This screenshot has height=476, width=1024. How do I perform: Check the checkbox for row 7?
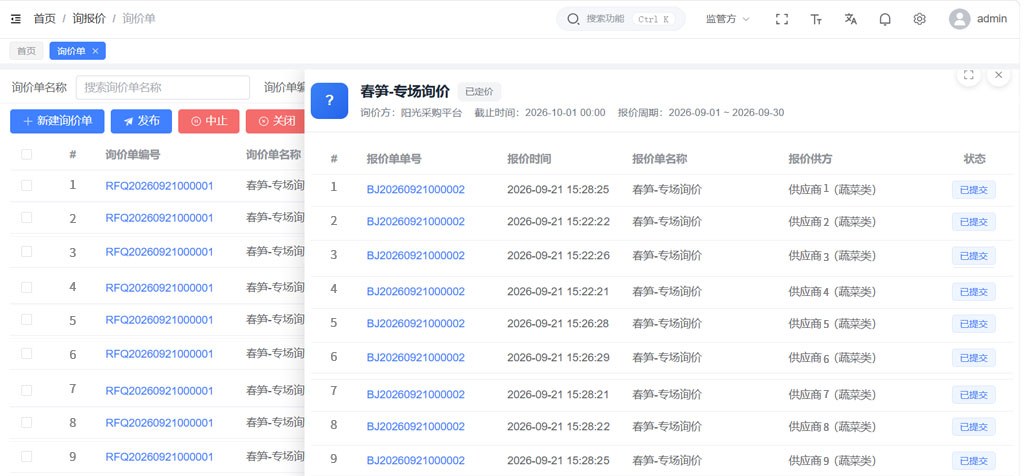(26, 390)
